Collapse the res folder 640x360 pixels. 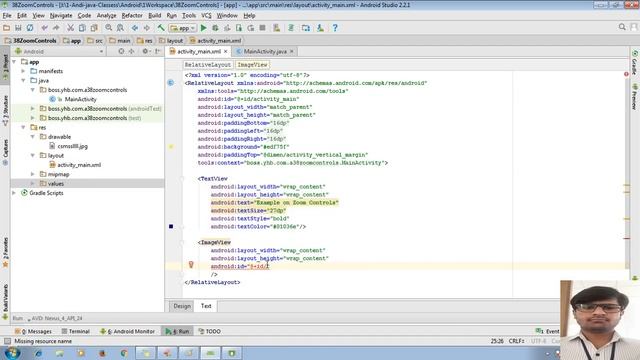coord(24,127)
